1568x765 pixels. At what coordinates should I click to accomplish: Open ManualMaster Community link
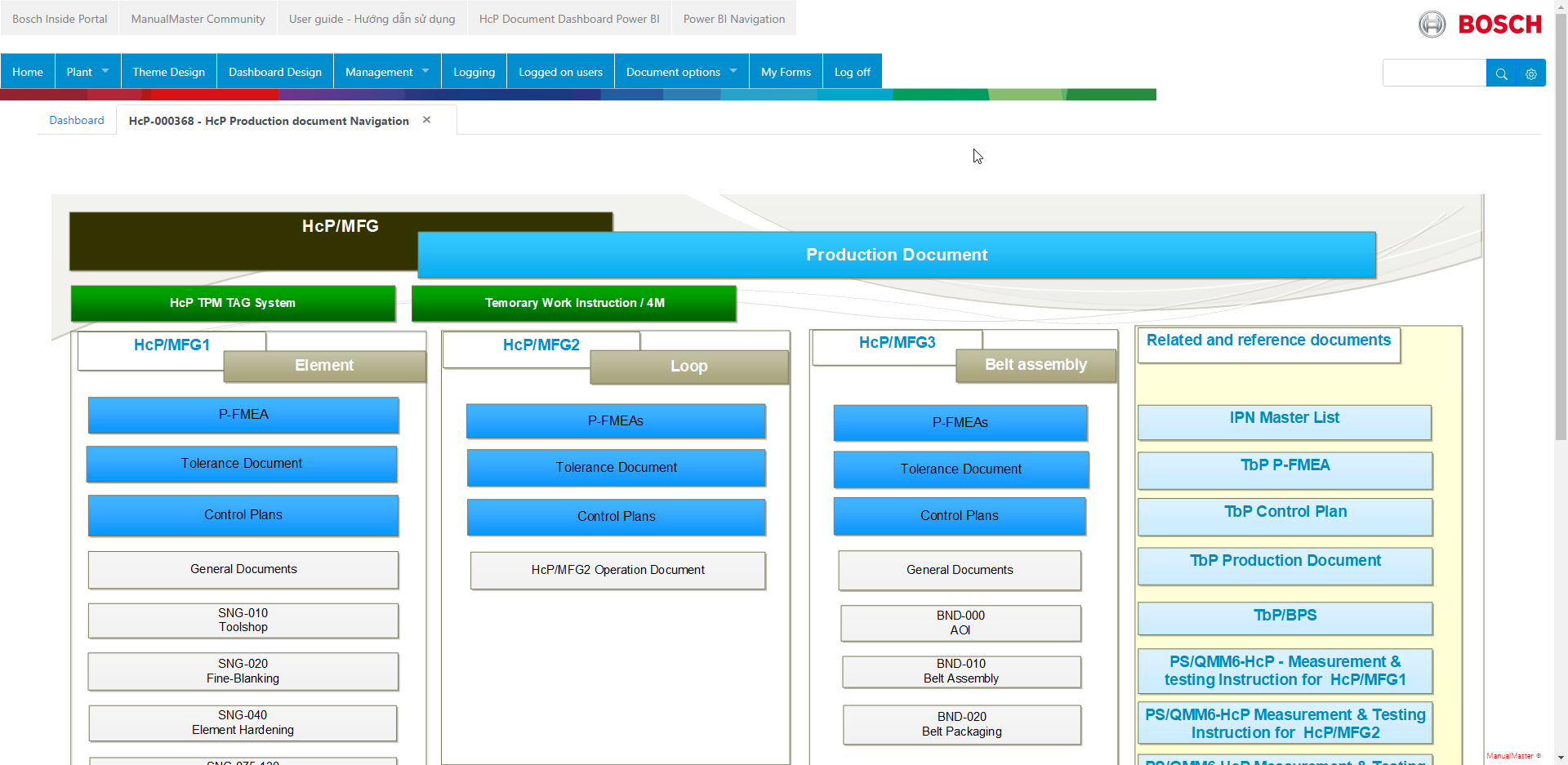point(198,18)
